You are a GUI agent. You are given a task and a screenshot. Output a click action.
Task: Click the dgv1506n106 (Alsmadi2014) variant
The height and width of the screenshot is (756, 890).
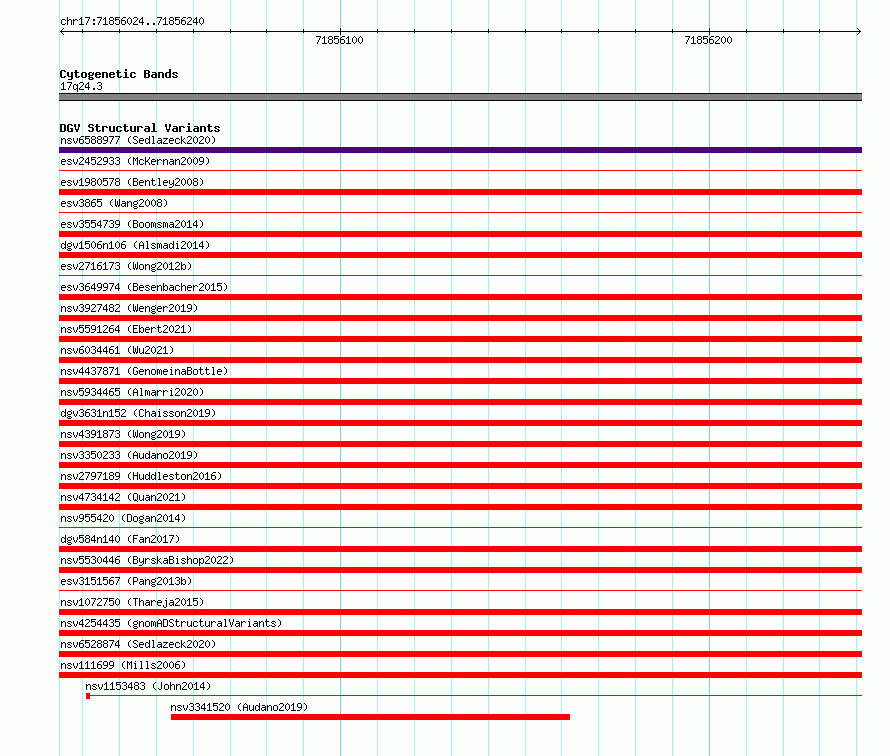(135, 245)
